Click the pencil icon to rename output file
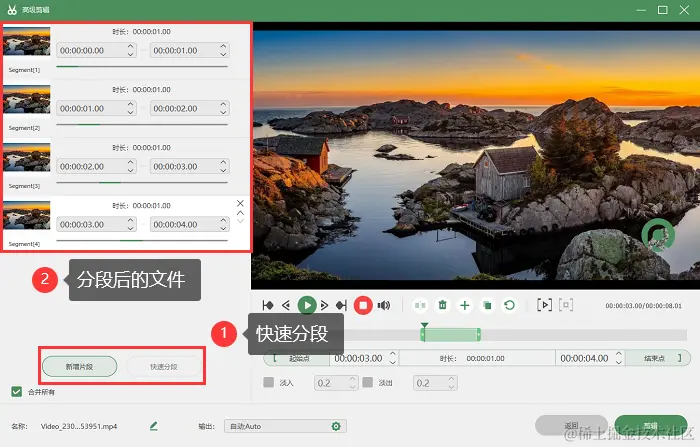The height and width of the screenshot is (447, 700). 154,426
